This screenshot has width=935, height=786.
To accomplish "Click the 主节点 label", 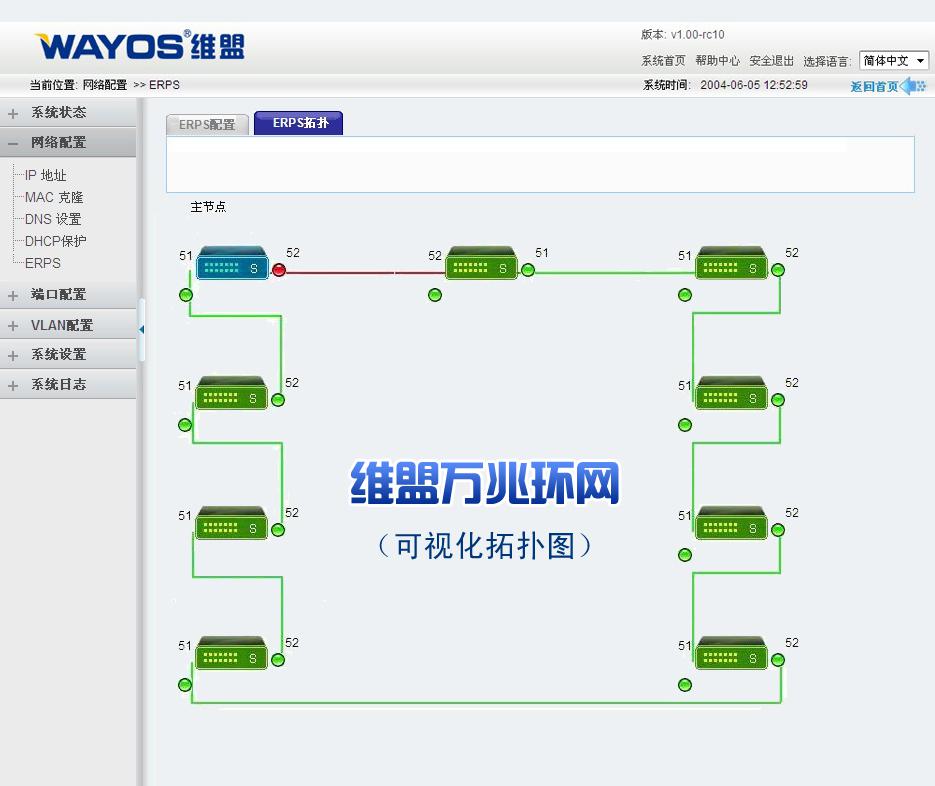I will point(208,207).
